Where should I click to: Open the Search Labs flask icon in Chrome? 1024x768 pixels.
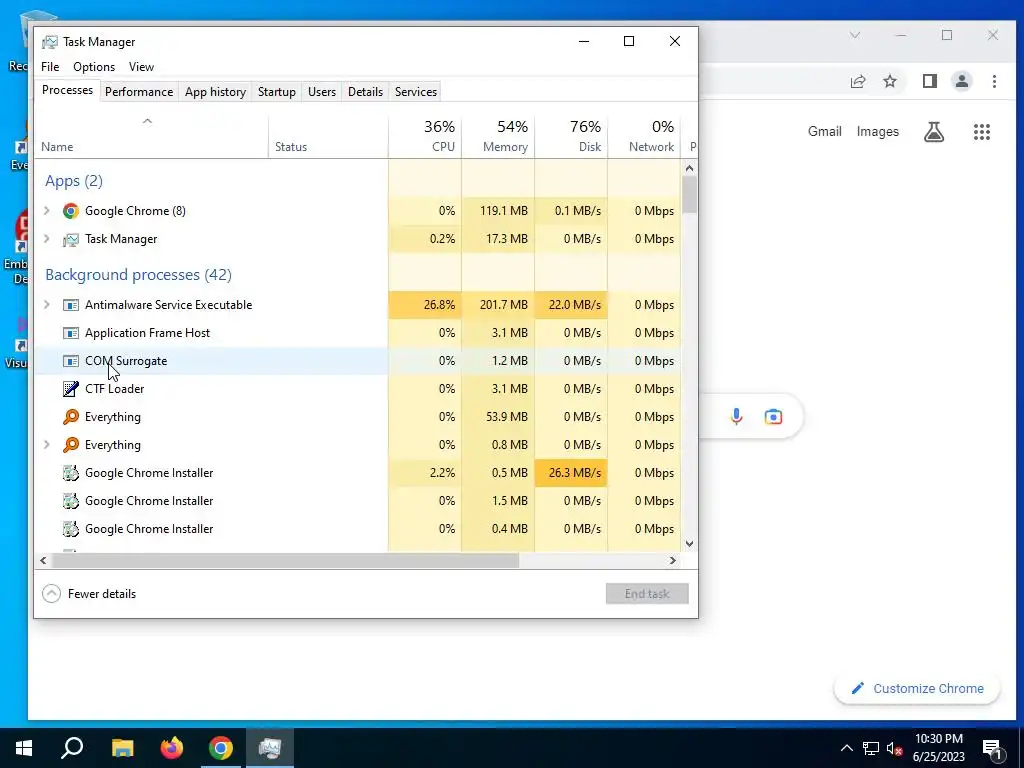(x=934, y=132)
